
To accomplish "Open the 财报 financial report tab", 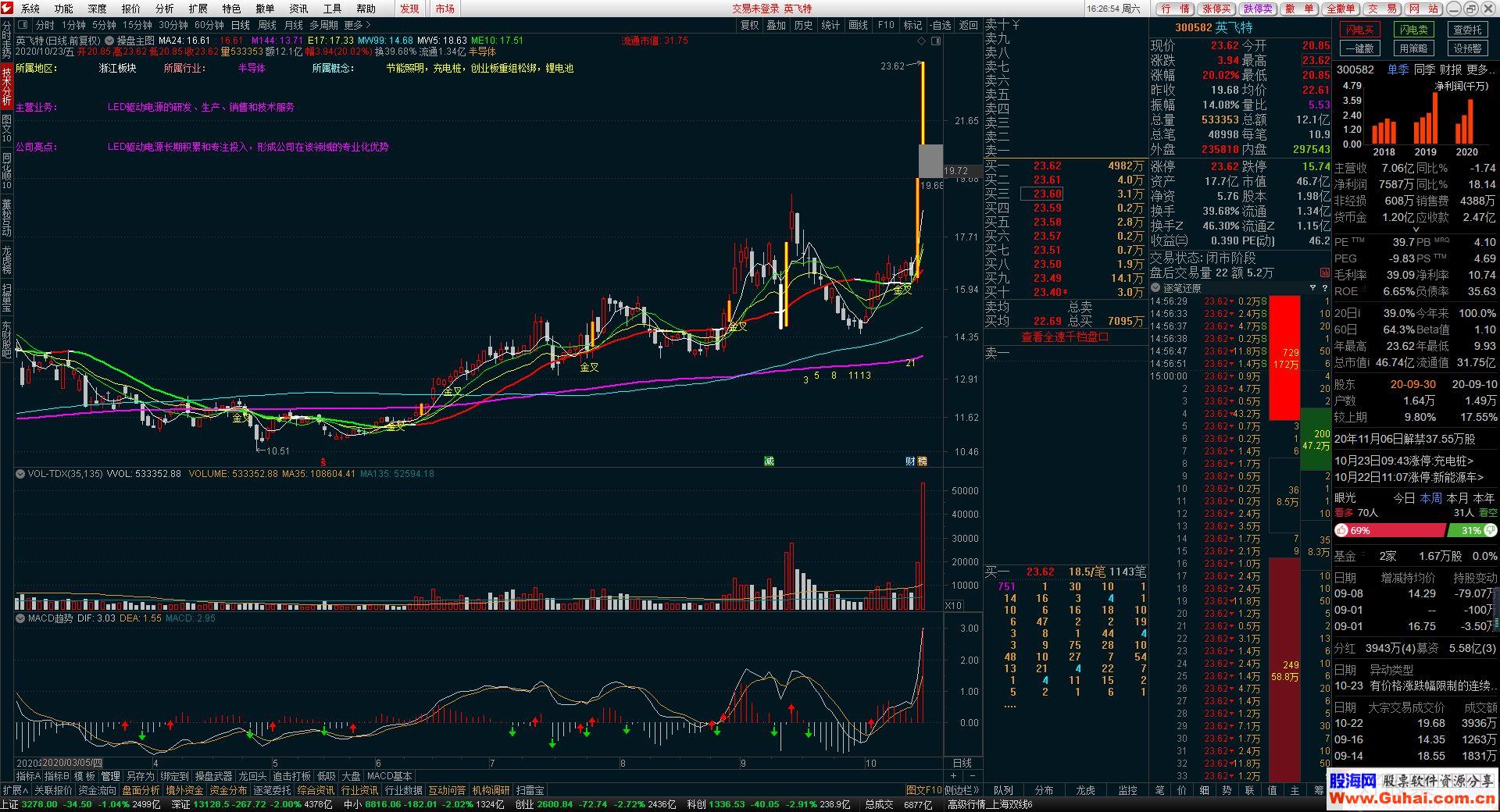I will 1451,70.
